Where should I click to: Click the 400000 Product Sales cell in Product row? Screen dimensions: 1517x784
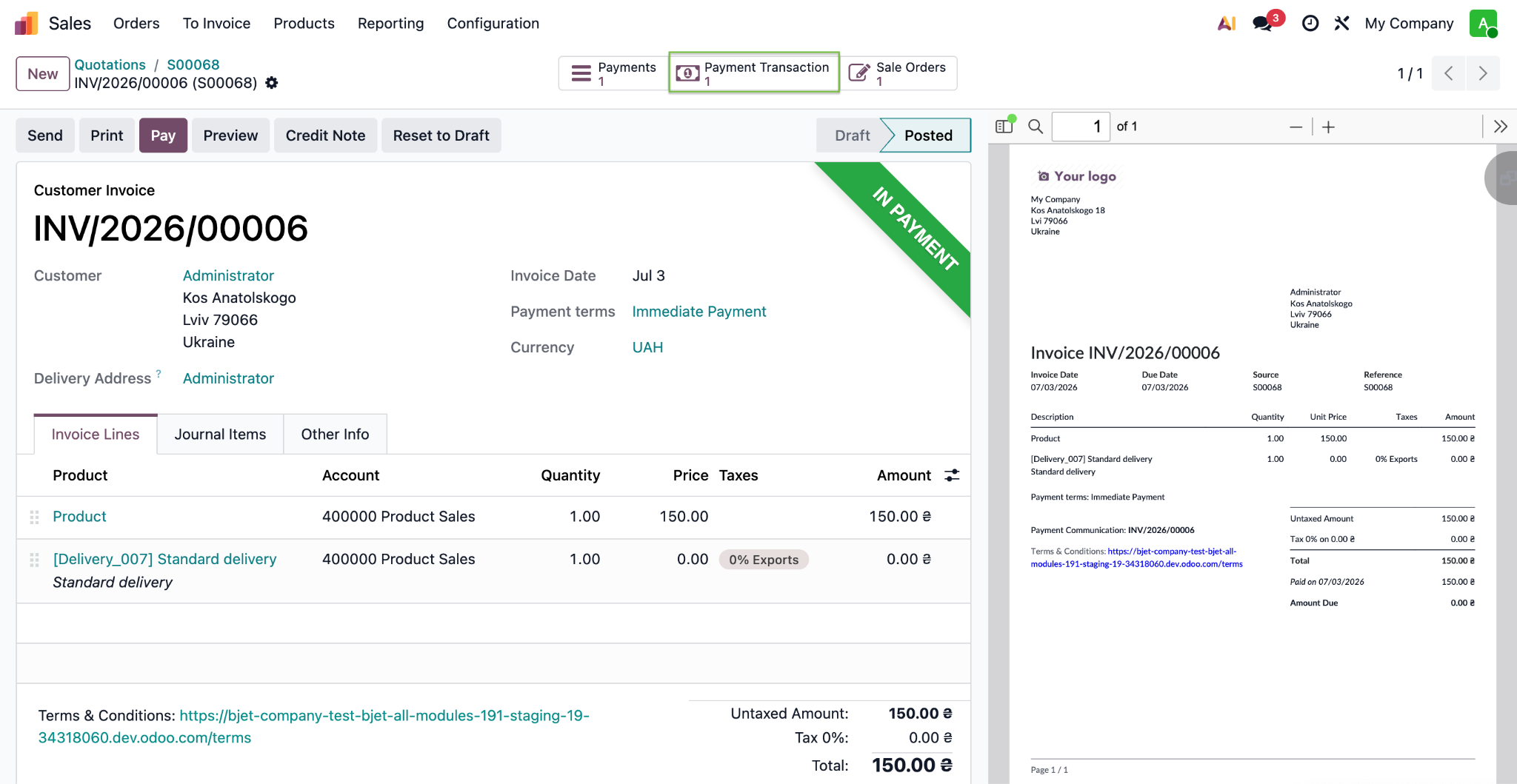pyautogui.click(x=399, y=517)
